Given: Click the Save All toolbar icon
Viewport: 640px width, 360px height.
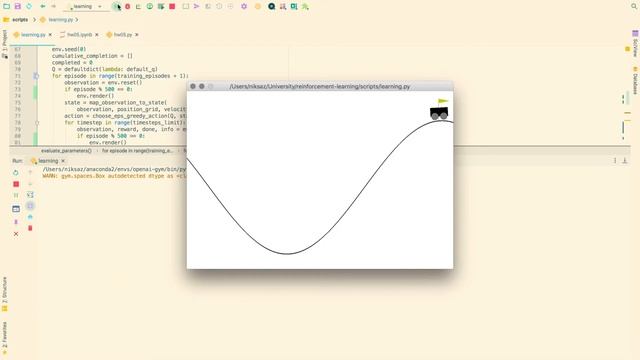Looking at the screenshot, I should [18, 7].
